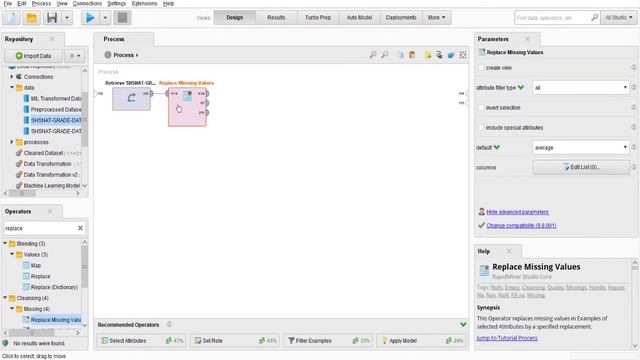The width and height of the screenshot is (640, 360).
Task: Toggle include special attributes checkbox
Action: [481, 128]
